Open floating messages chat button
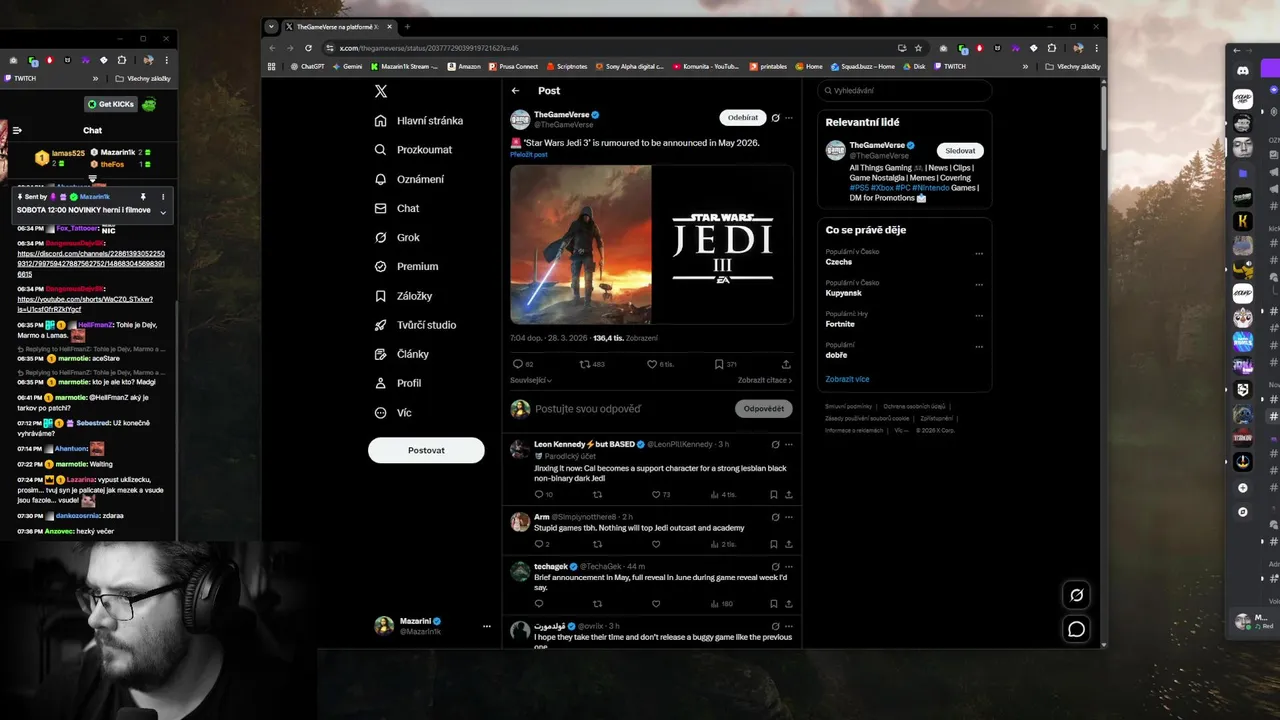 [x=1077, y=629]
